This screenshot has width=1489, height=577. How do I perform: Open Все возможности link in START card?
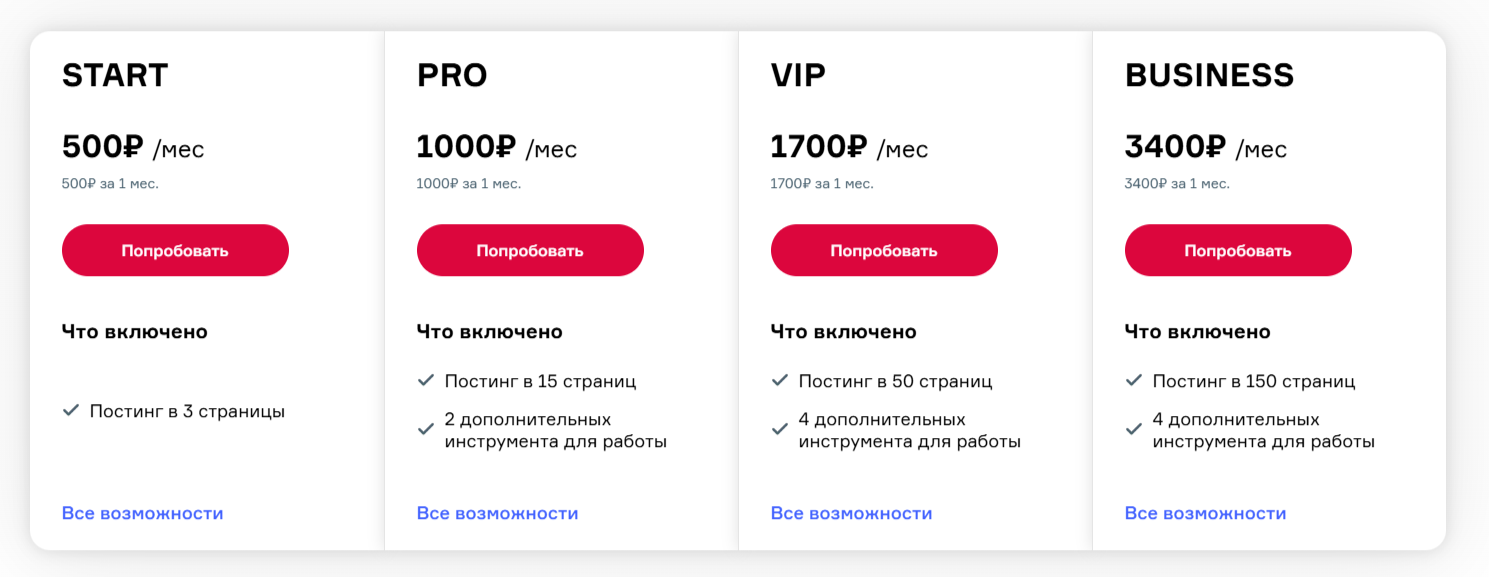[143, 513]
